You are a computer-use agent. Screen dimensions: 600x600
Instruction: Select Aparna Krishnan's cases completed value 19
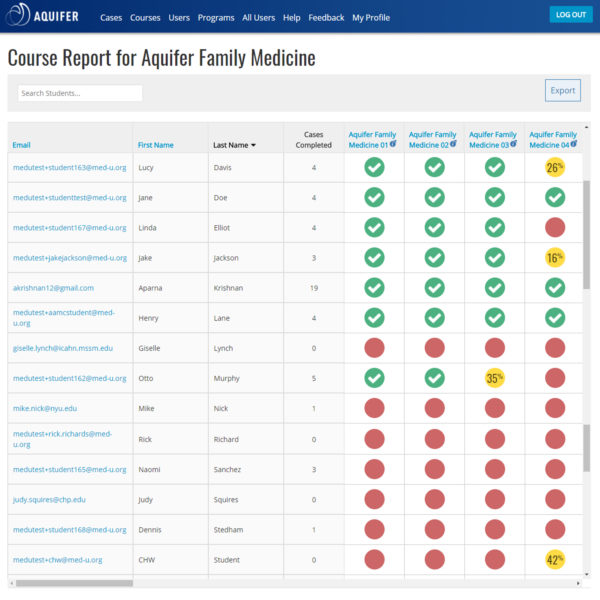tap(314, 288)
